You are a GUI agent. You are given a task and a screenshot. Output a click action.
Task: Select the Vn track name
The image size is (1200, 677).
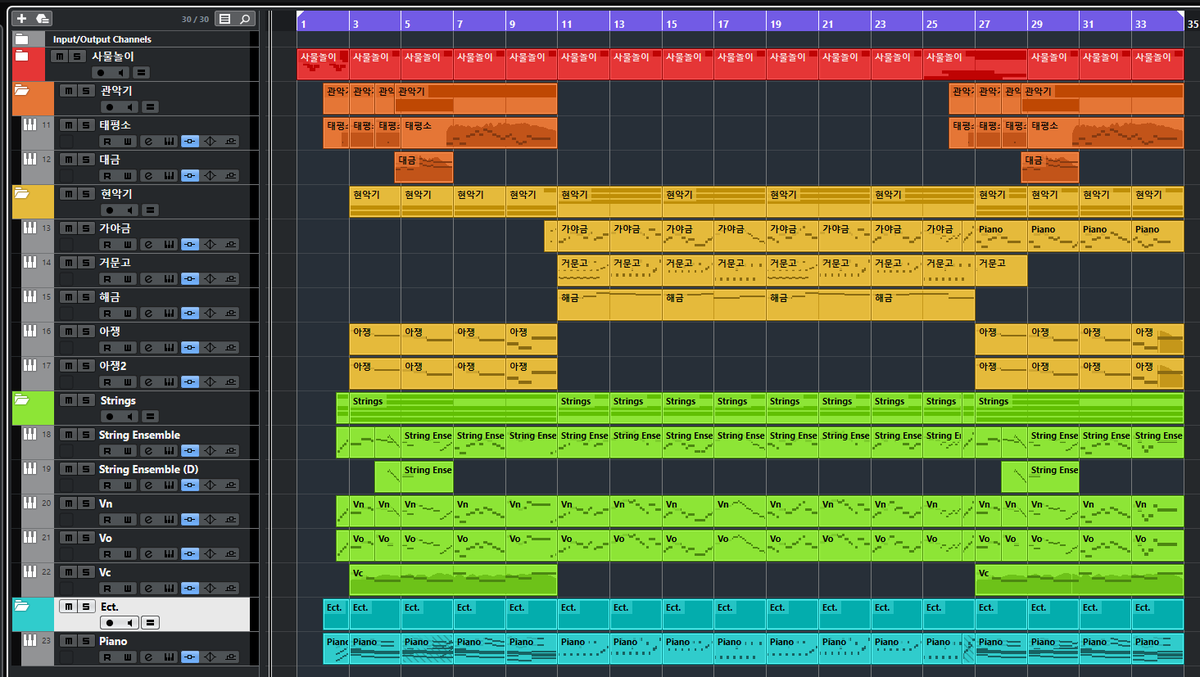pos(106,503)
